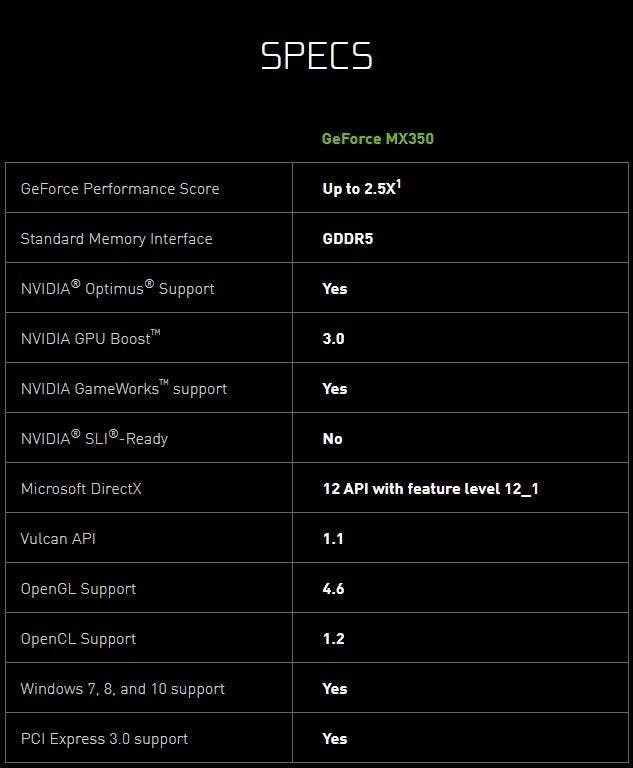Select the 4.6 OpenGL version value
Viewport: 633px width, 768px height.
[x=333, y=589]
